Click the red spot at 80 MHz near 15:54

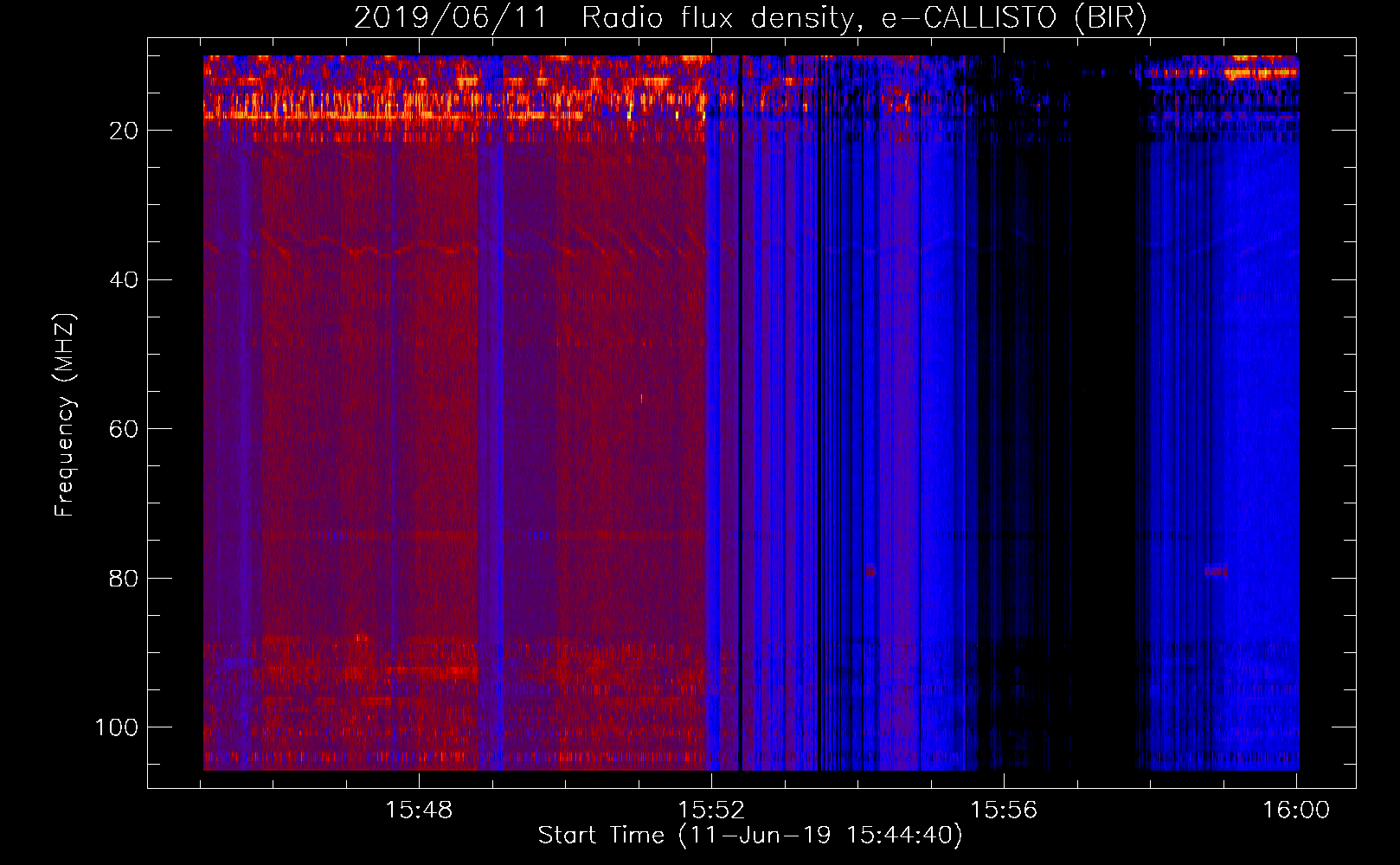click(870, 571)
